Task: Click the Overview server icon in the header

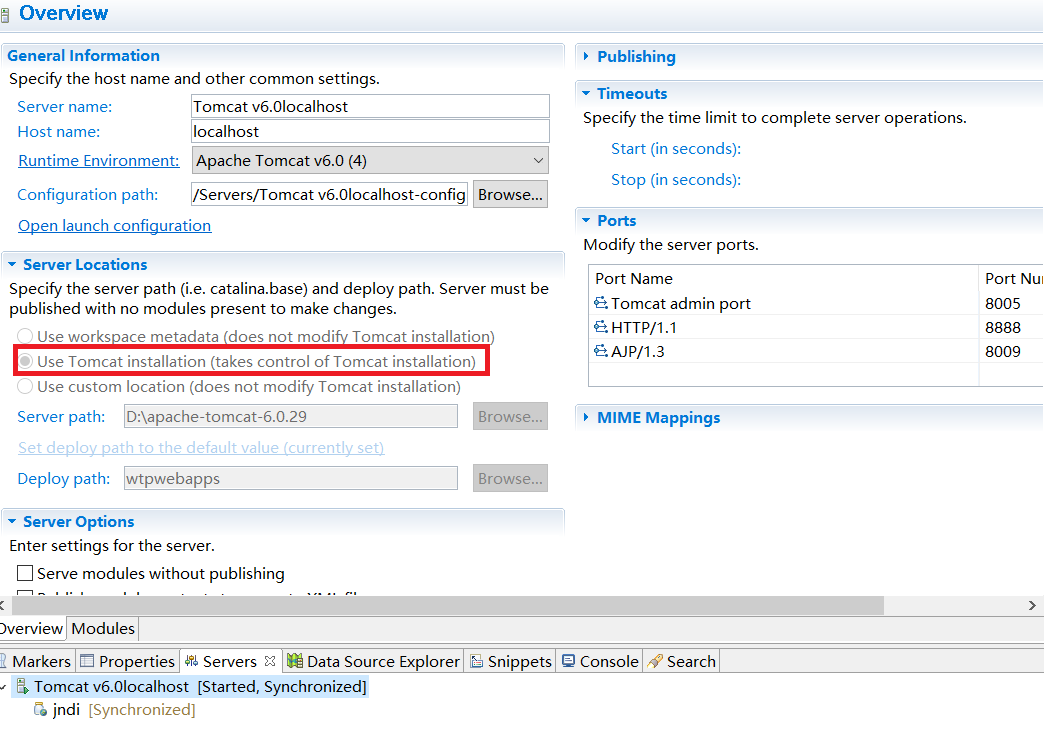Action: click(5, 15)
